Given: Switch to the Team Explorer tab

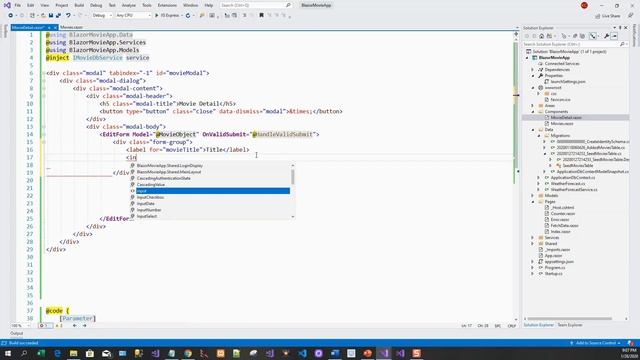Looking at the screenshot, I should (570, 325).
